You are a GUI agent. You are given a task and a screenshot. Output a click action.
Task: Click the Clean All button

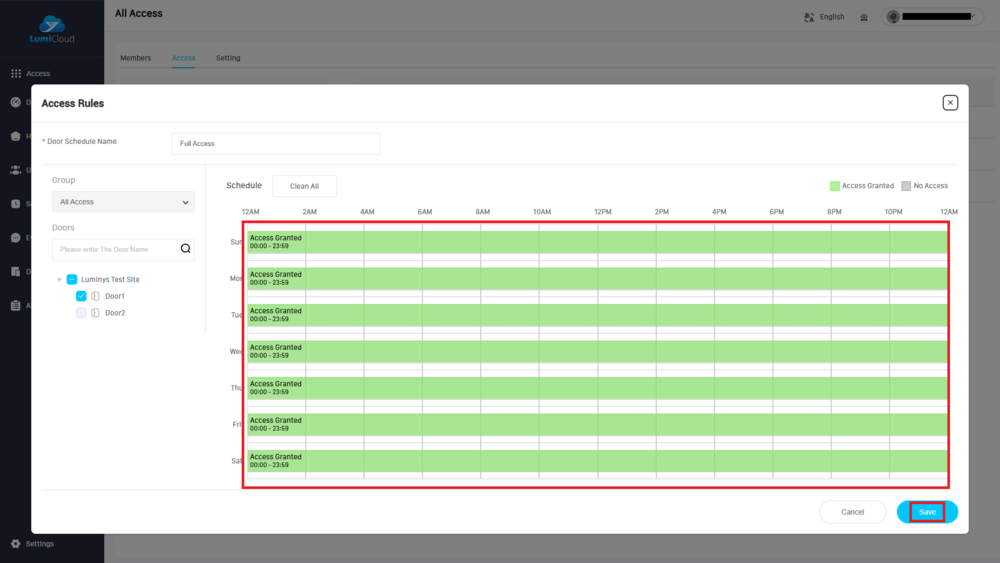pyautogui.click(x=304, y=186)
